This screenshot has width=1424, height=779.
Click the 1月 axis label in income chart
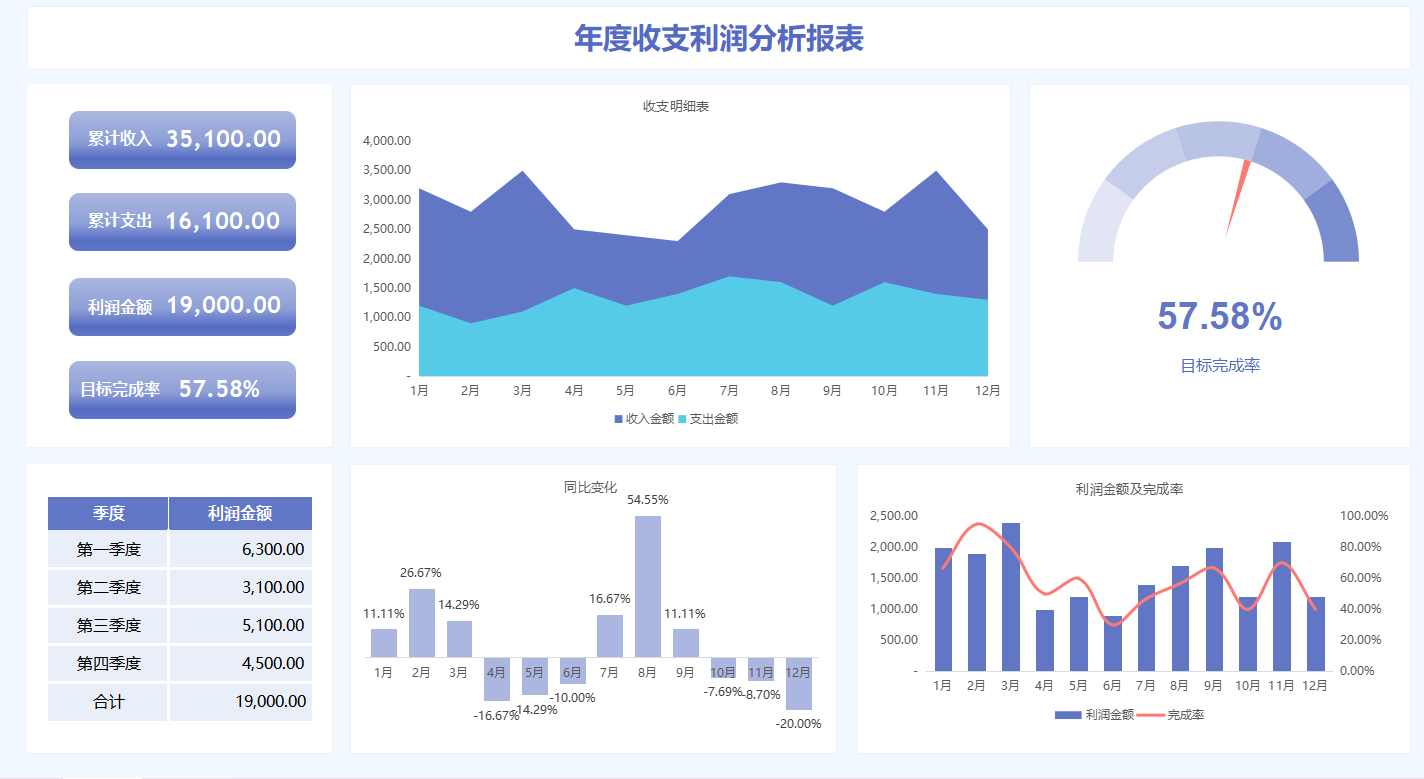pos(421,392)
